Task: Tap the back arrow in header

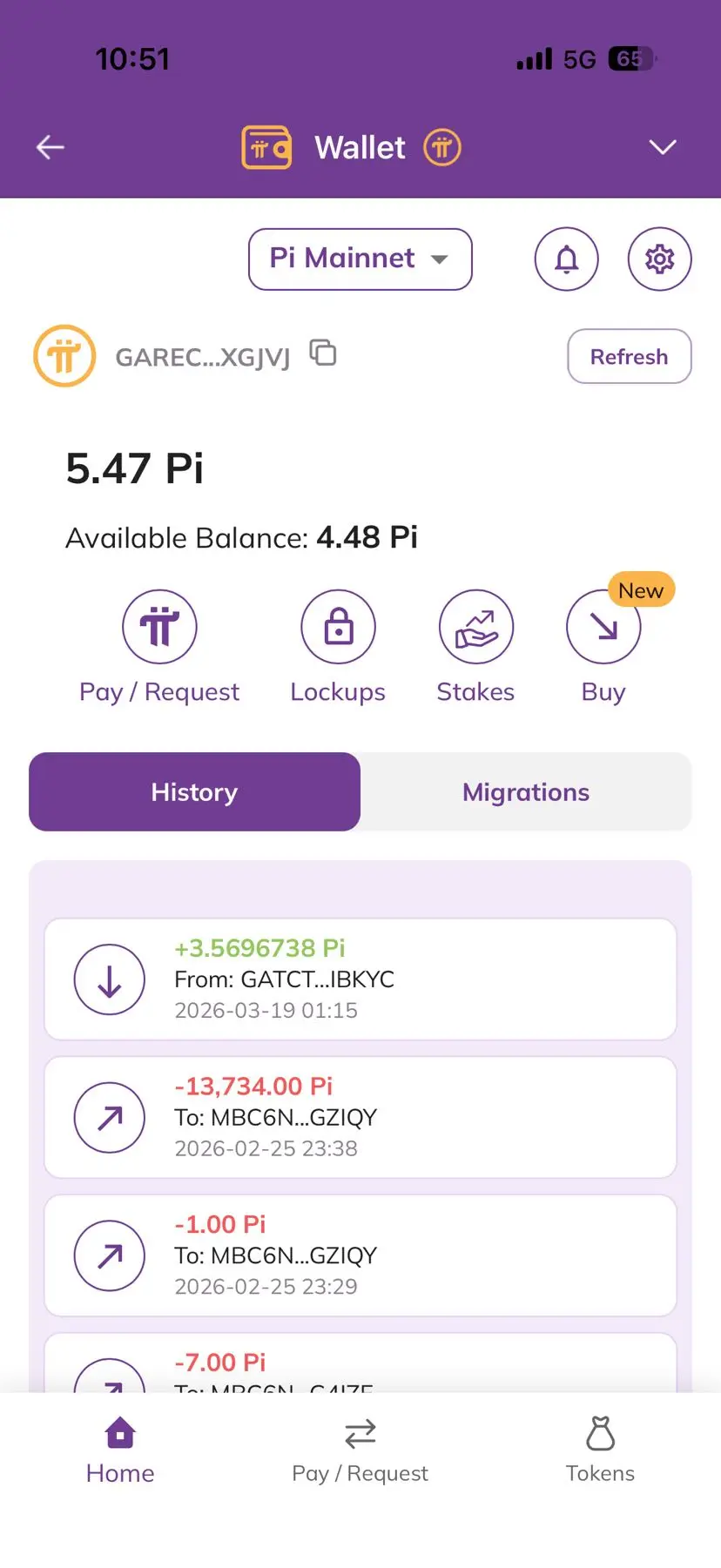Action: [51, 147]
